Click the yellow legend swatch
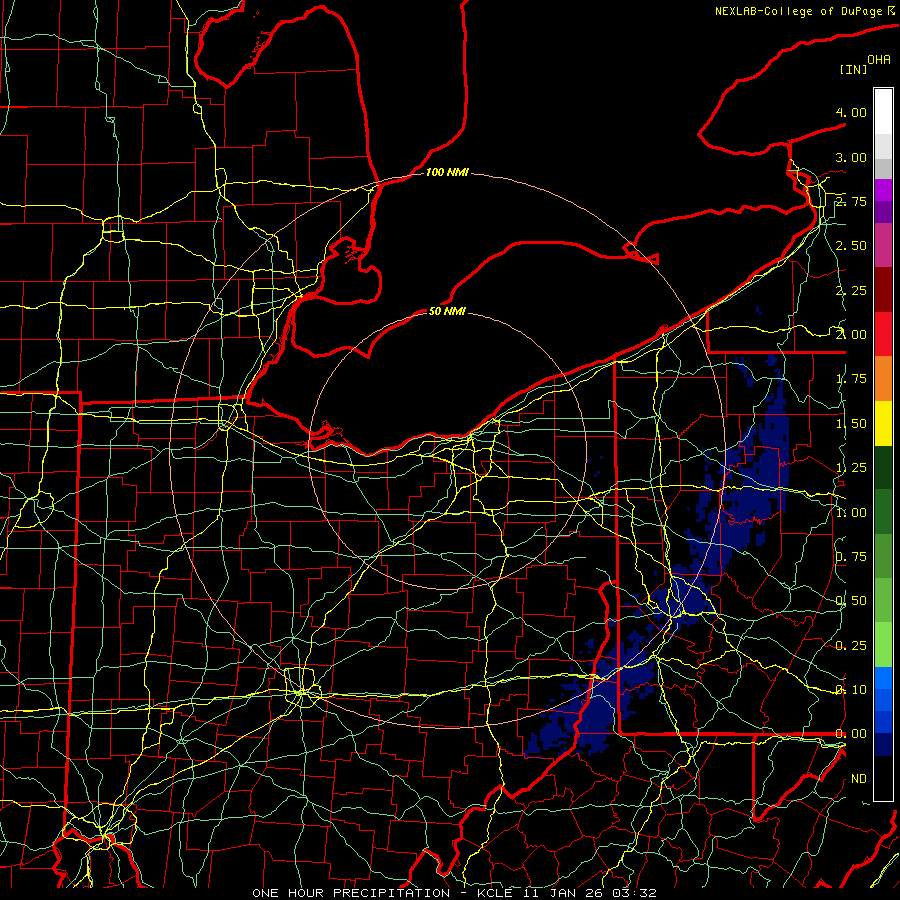Viewport: 900px width, 900px height. pyautogui.click(x=883, y=423)
